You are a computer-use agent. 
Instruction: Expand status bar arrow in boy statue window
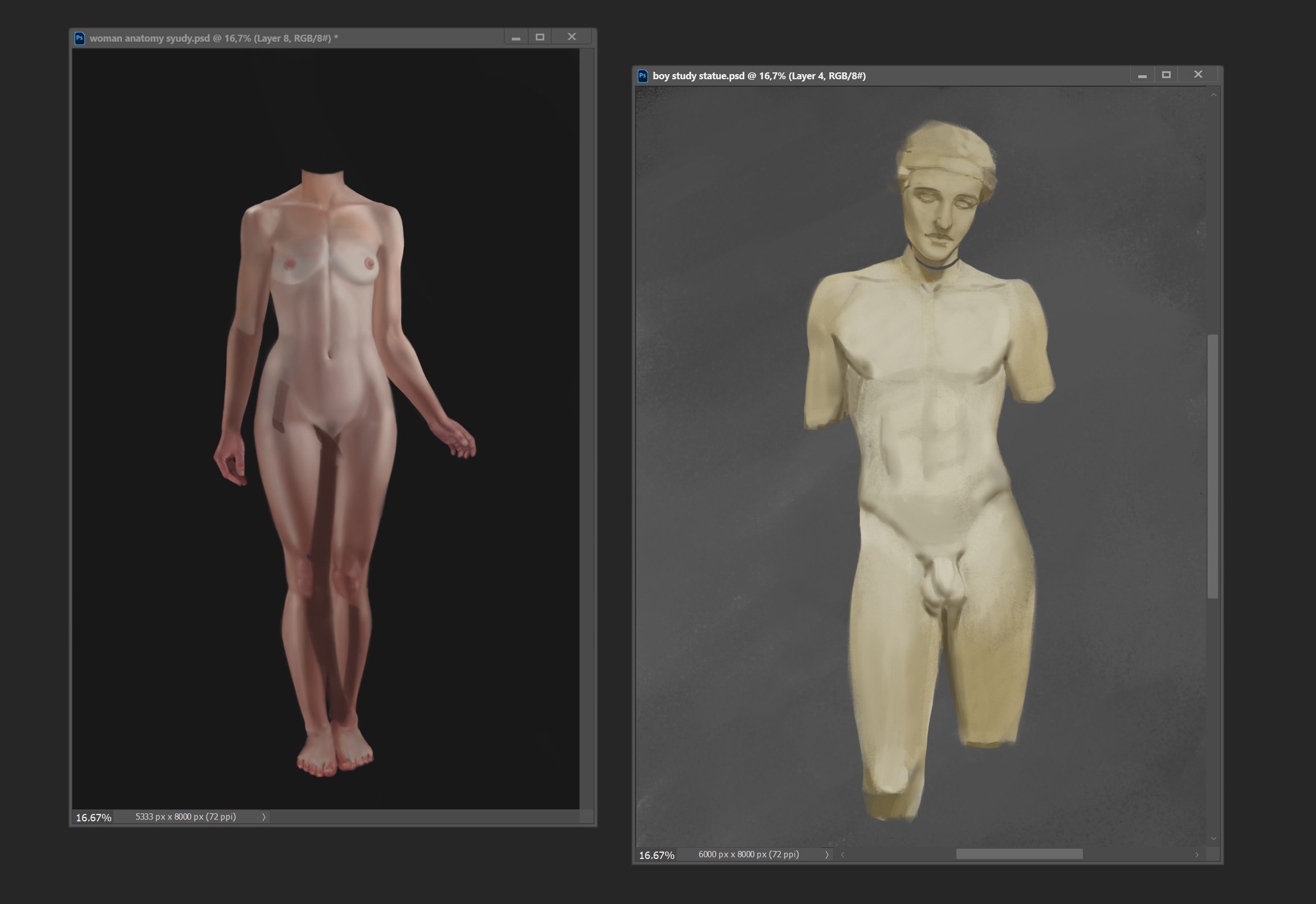point(826,854)
